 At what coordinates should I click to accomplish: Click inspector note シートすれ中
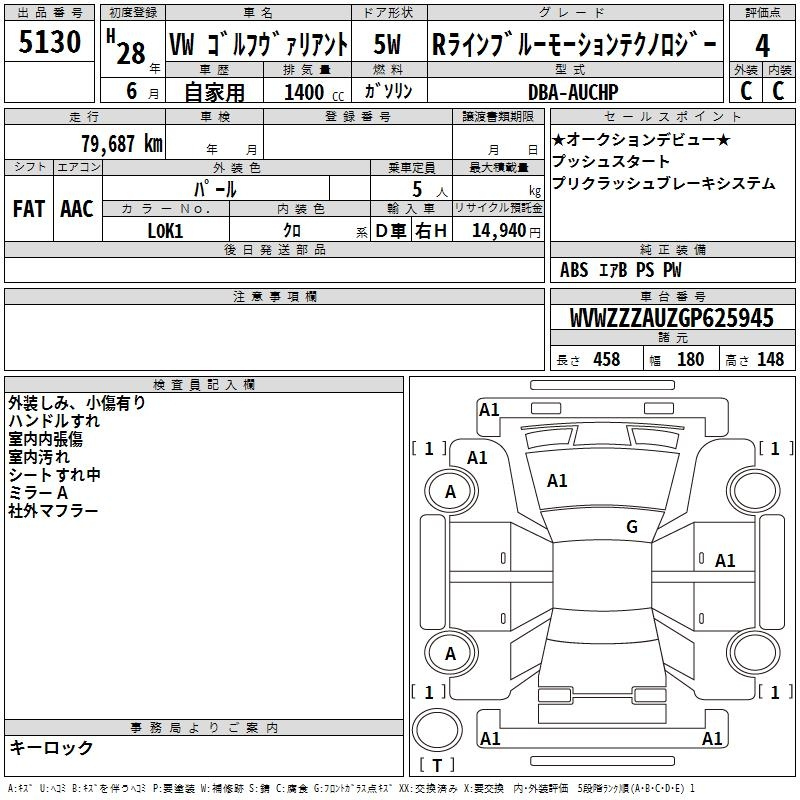click(54, 474)
